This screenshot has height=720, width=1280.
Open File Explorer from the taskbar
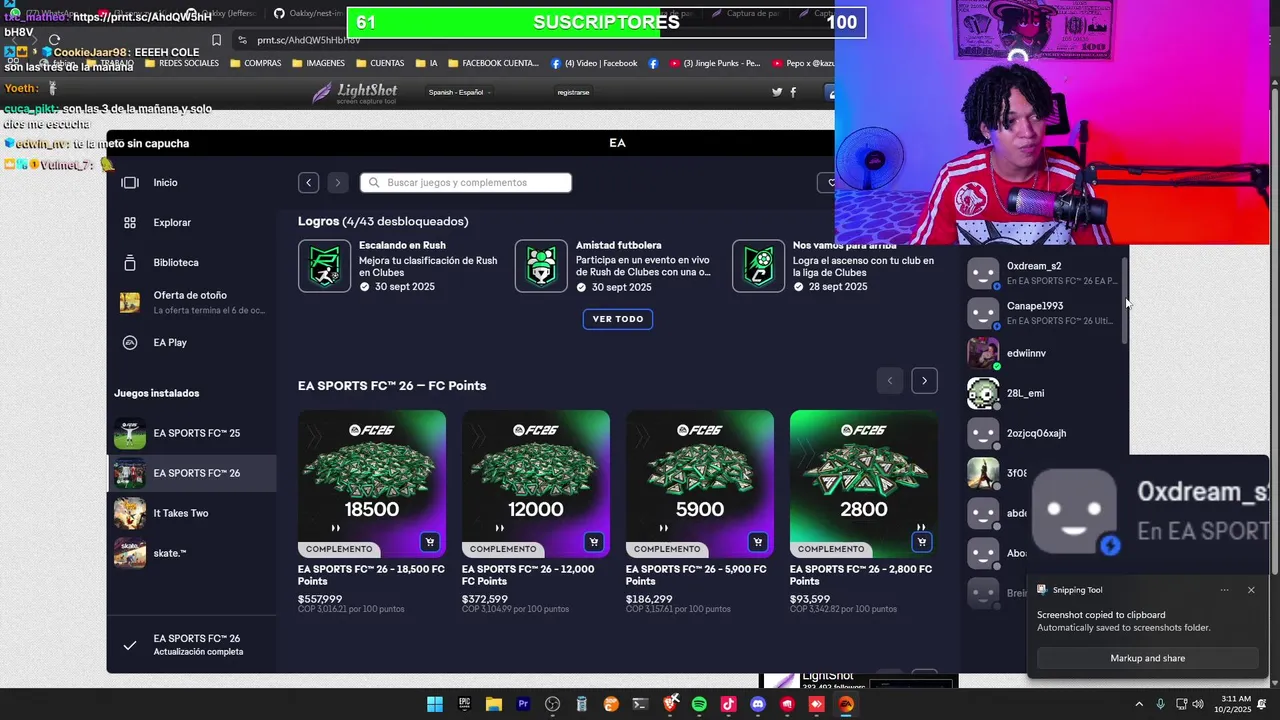(x=493, y=704)
